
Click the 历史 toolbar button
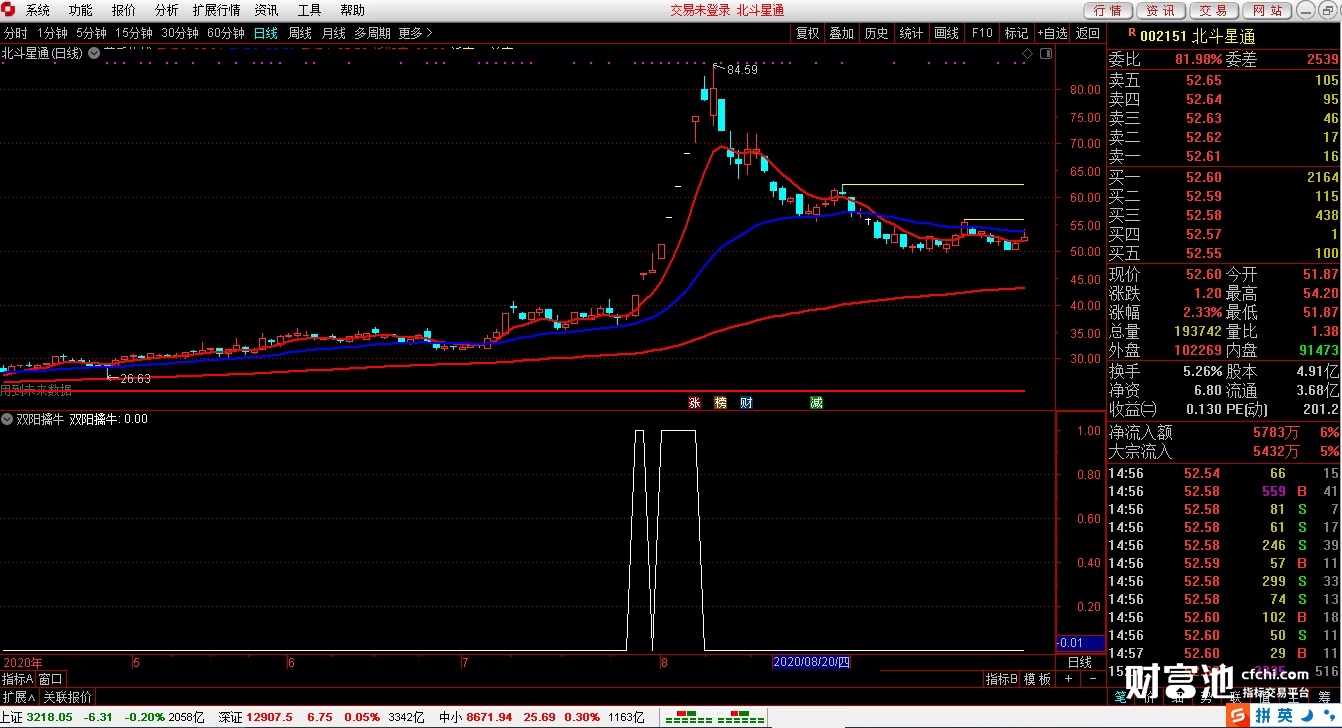877,33
